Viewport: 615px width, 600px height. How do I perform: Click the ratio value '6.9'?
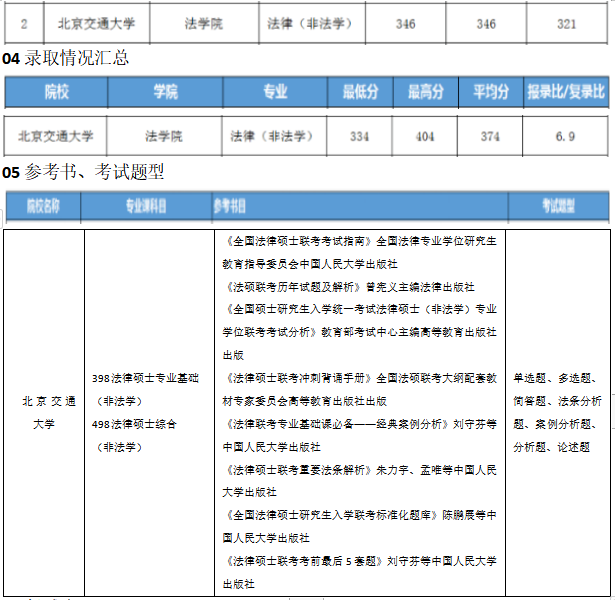click(x=565, y=136)
